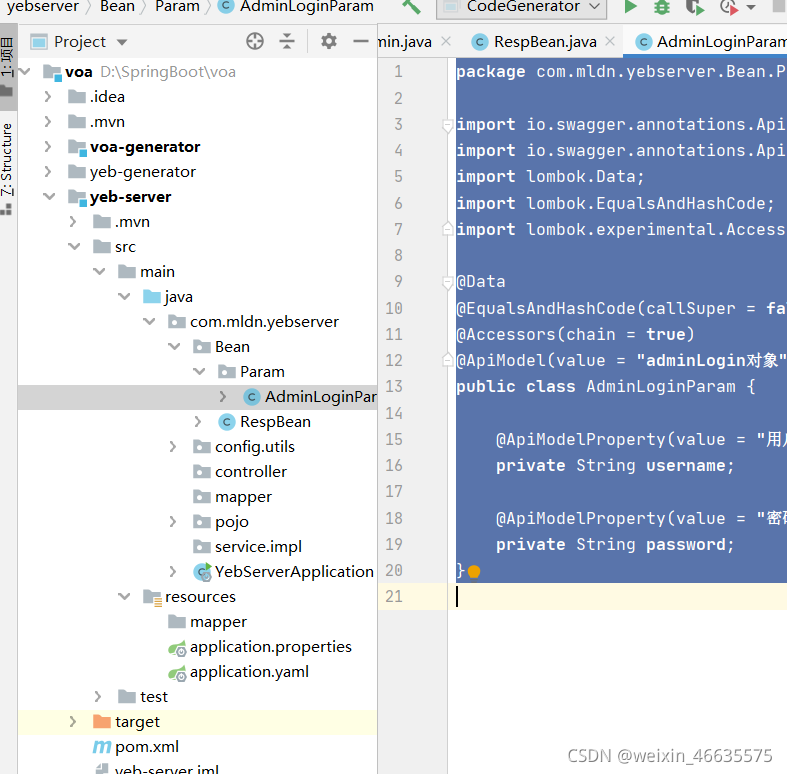The height and width of the screenshot is (774, 787).
Task: Click the yellow intention bulb on line 20
Action: click(474, 571)
